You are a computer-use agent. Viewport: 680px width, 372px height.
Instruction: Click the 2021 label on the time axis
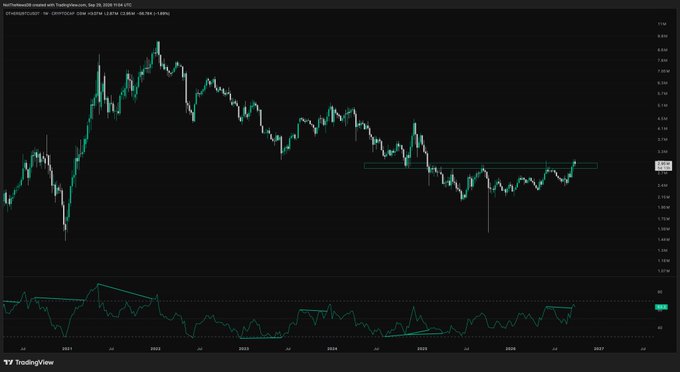(67, 349)
